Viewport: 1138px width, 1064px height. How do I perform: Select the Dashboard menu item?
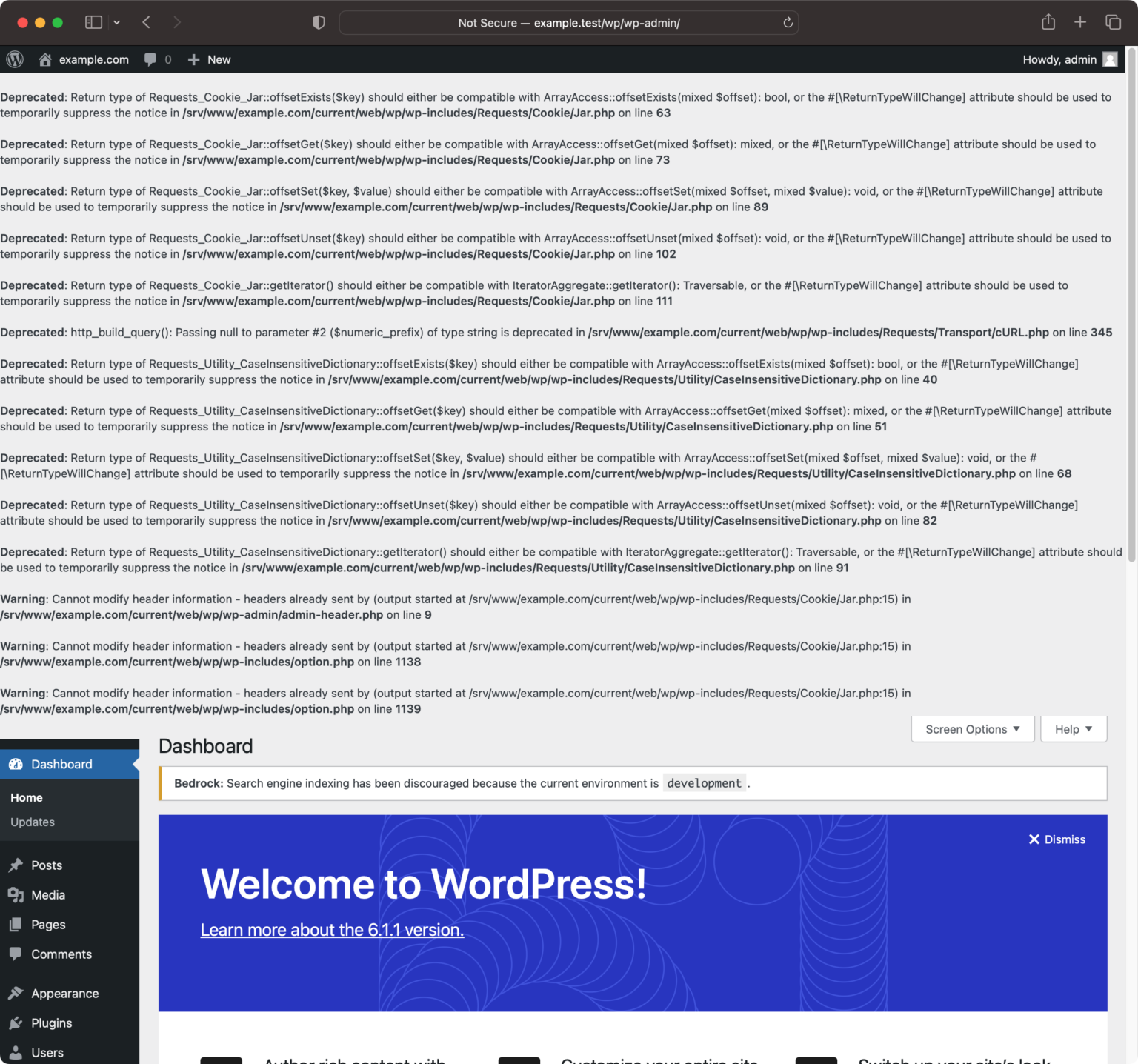pos(70,764)
